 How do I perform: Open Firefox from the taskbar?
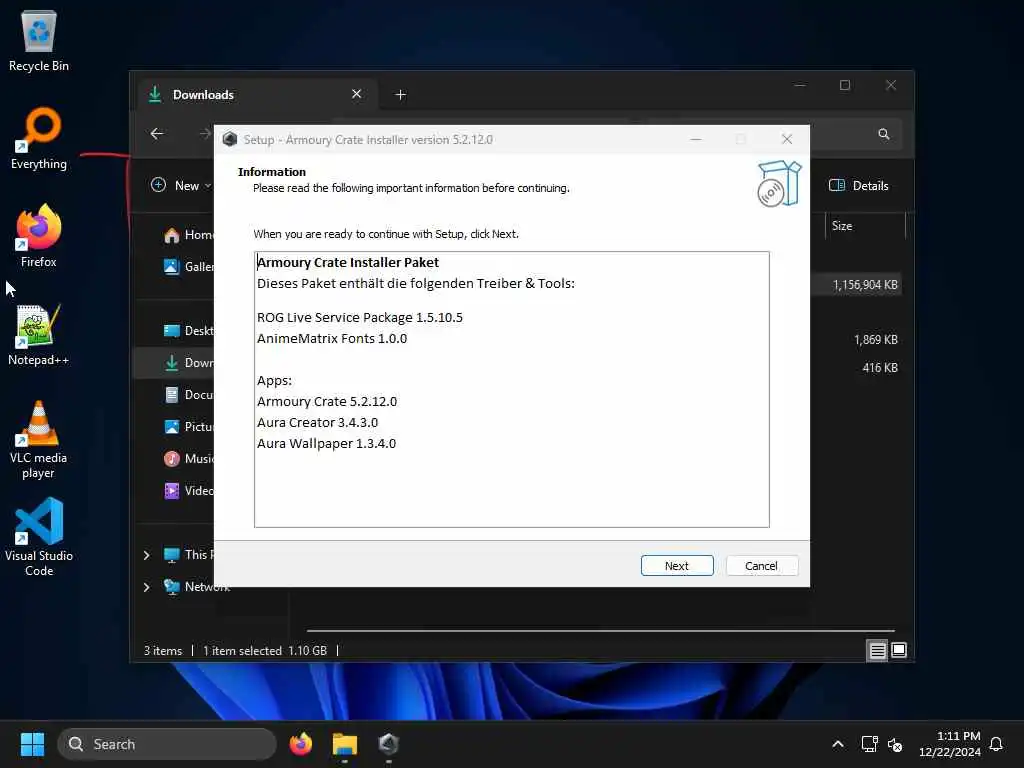click(300, 744)
